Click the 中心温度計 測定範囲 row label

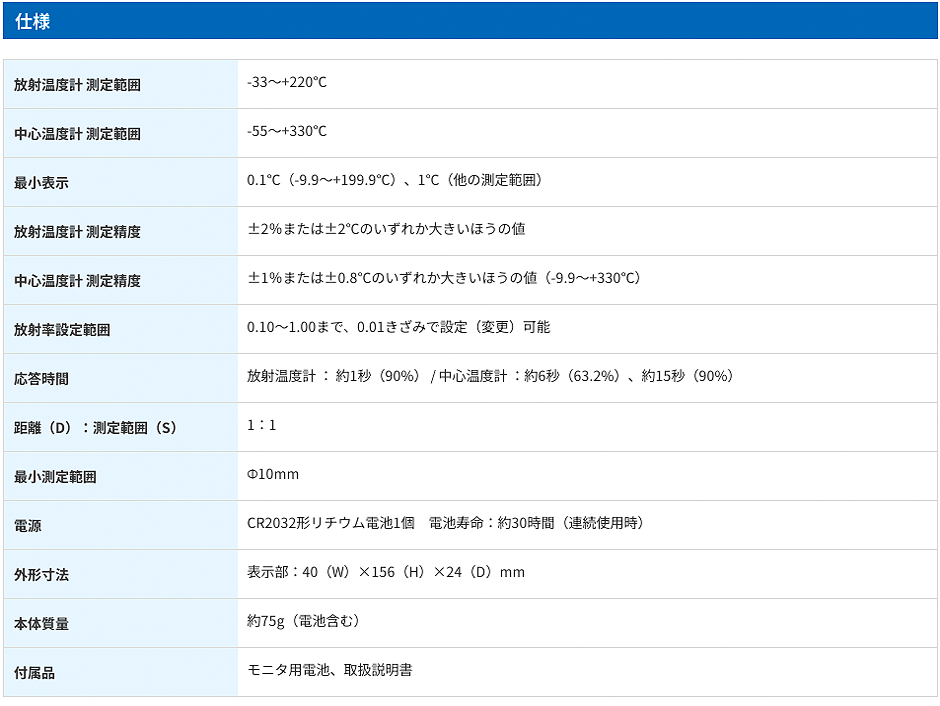click(77, 134)
